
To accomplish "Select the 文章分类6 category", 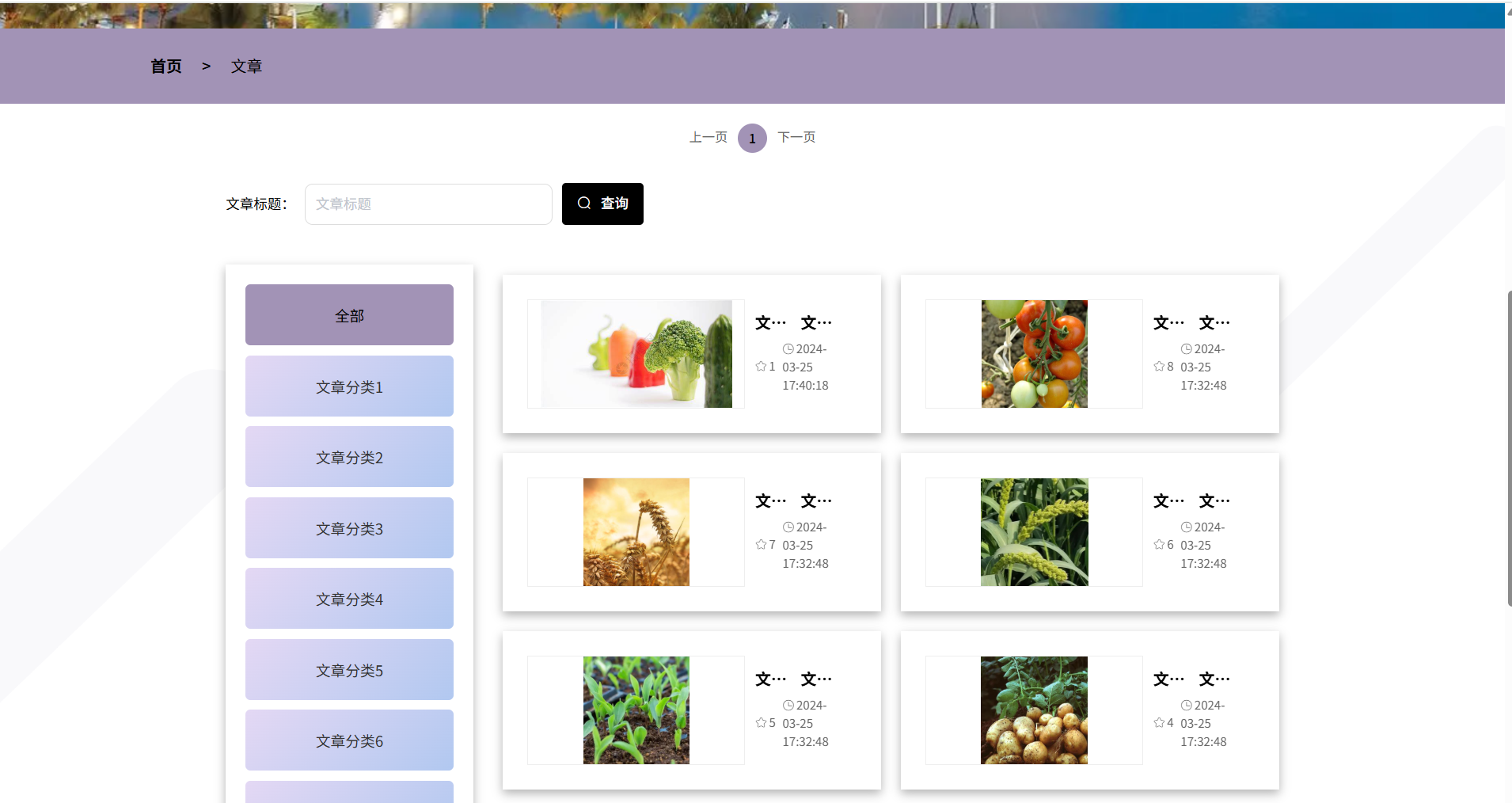I will click(349, 740).
